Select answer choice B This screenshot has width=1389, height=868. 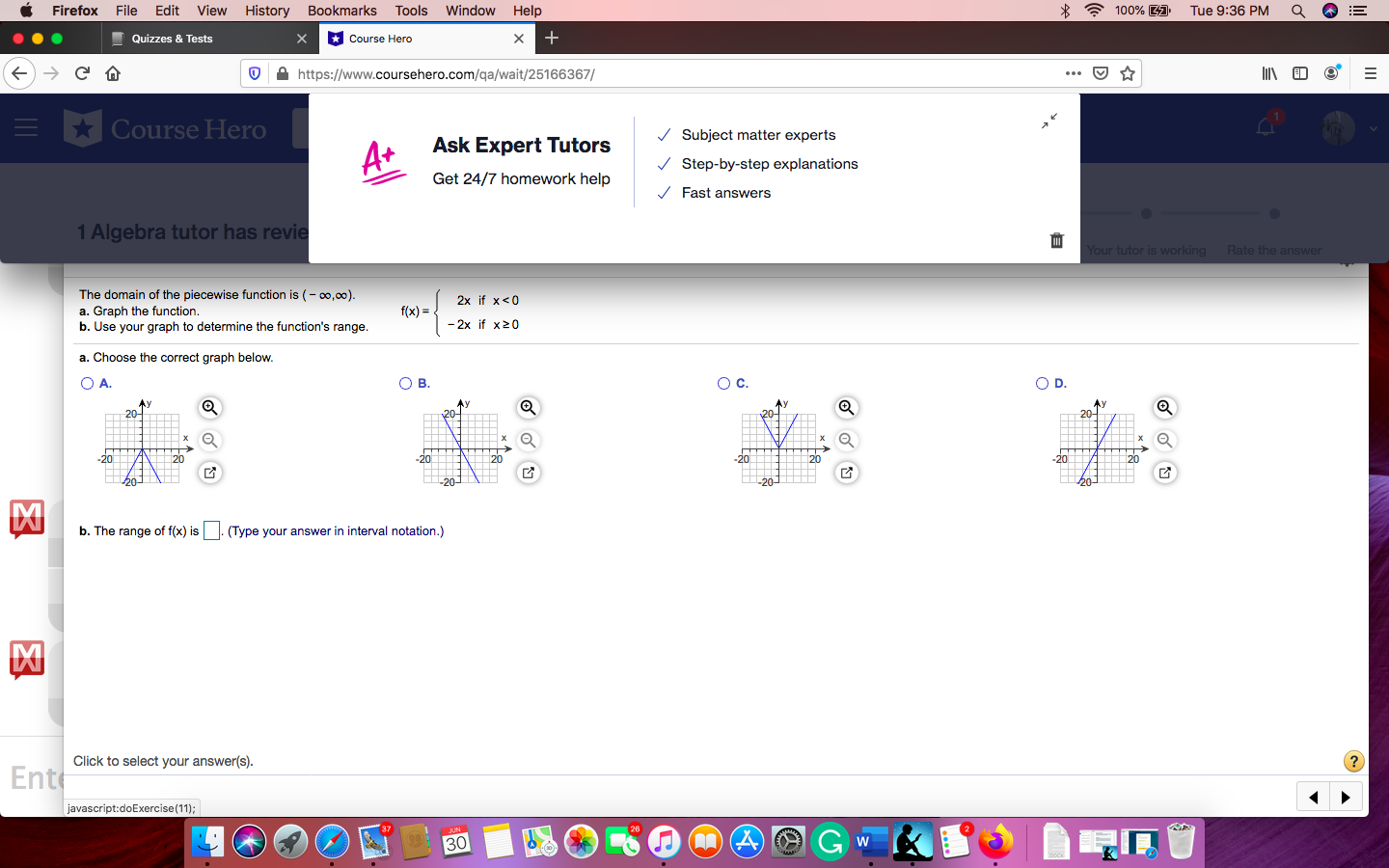coord(406,384)
